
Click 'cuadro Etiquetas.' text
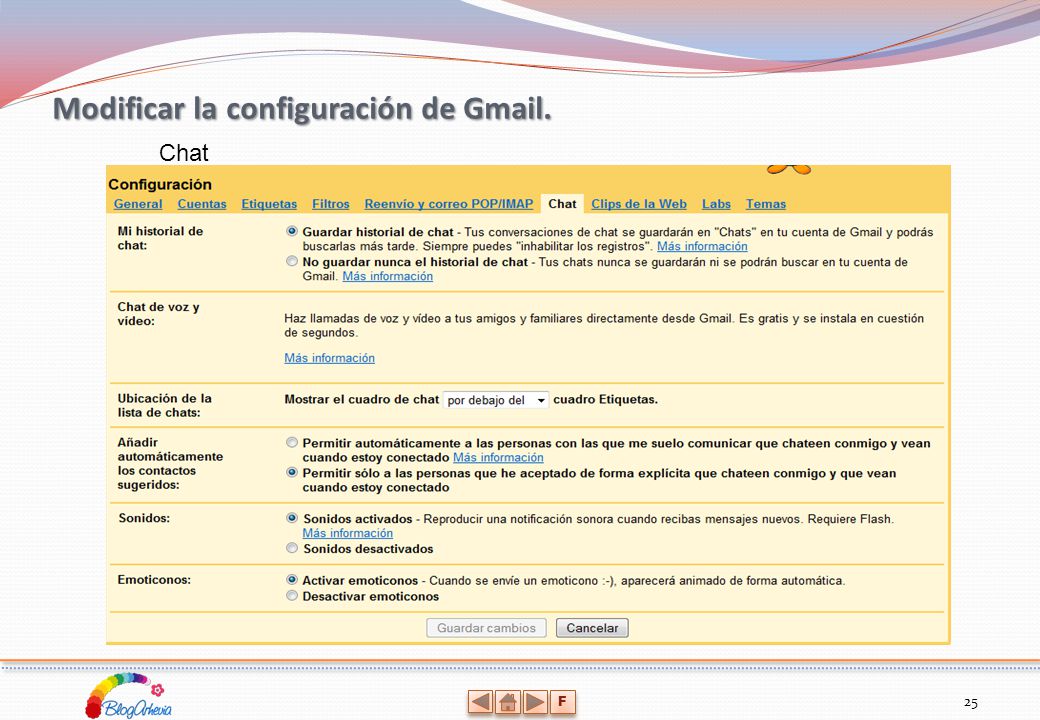[606, 399]
